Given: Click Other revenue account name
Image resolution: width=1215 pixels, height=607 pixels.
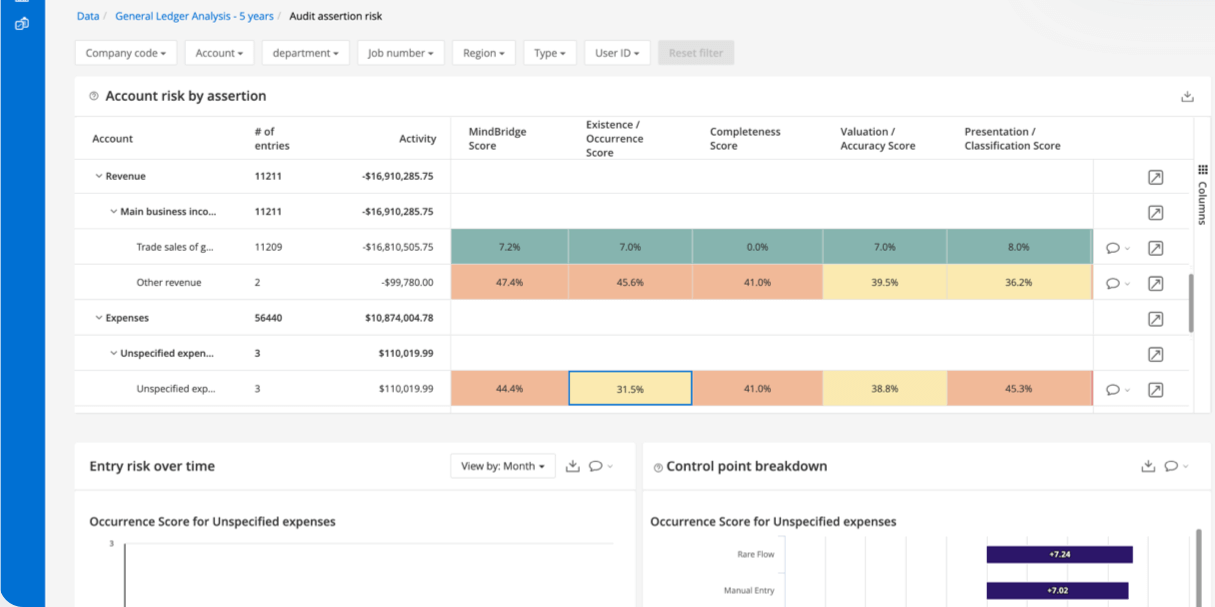Looking at the screenshot, I should (169, 283).
